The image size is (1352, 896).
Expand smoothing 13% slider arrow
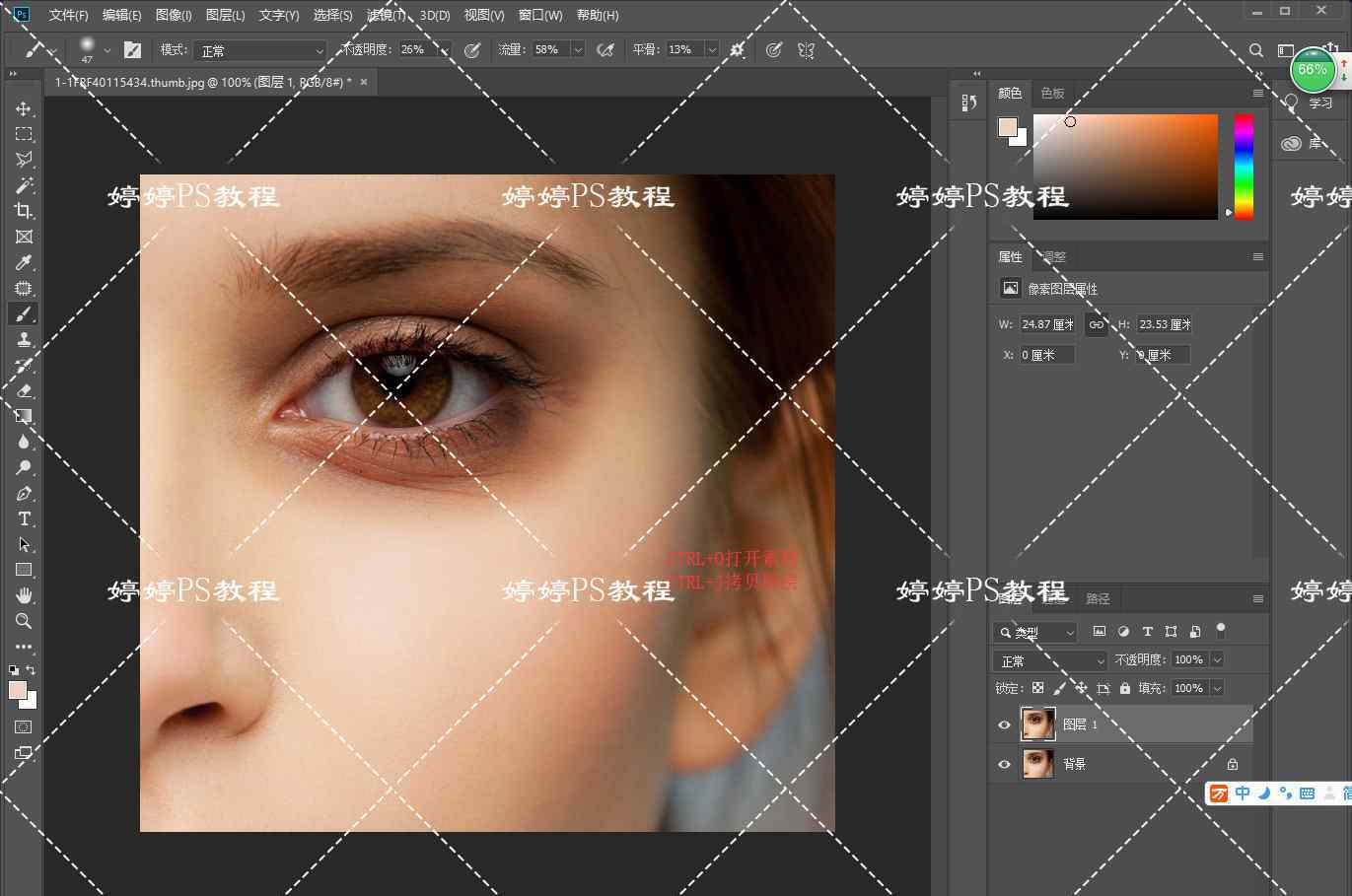(712, 49)
